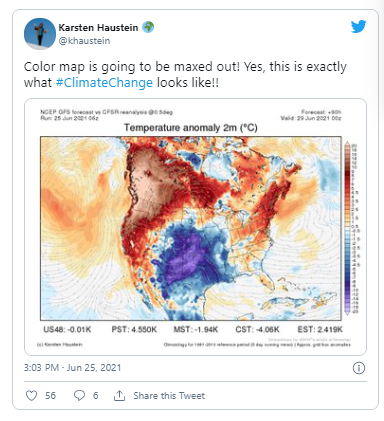Click the PST: 4.550K value label
This screenshot has height=421, width=384.
tap(134, 330)
